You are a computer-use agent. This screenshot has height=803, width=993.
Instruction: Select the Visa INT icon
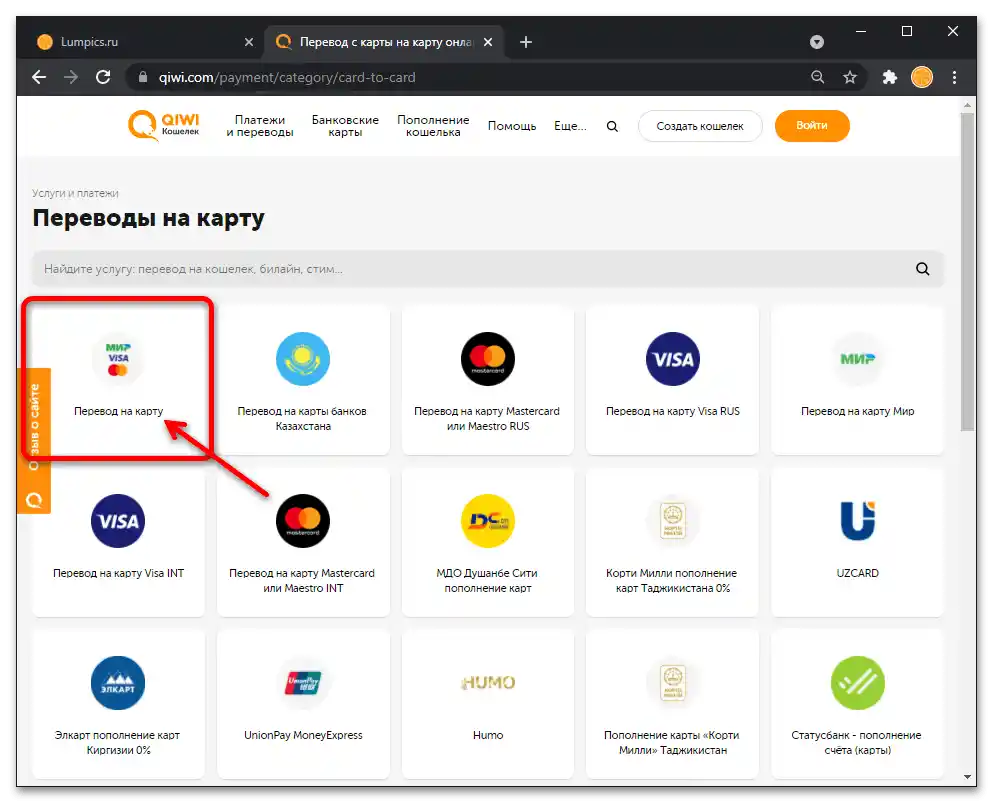[x=118, y=521]
